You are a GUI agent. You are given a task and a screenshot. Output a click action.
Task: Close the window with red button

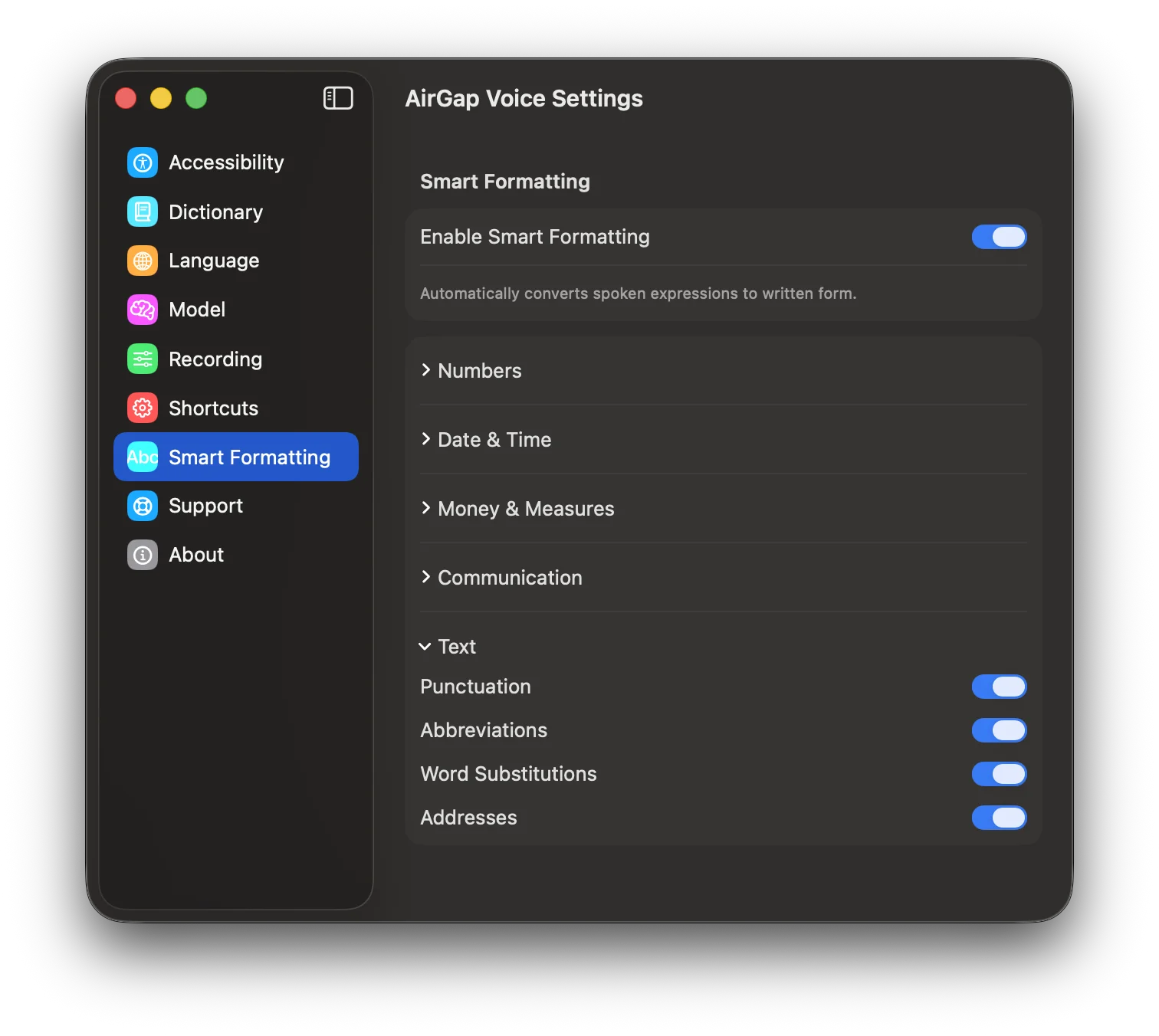click(126, 98)
